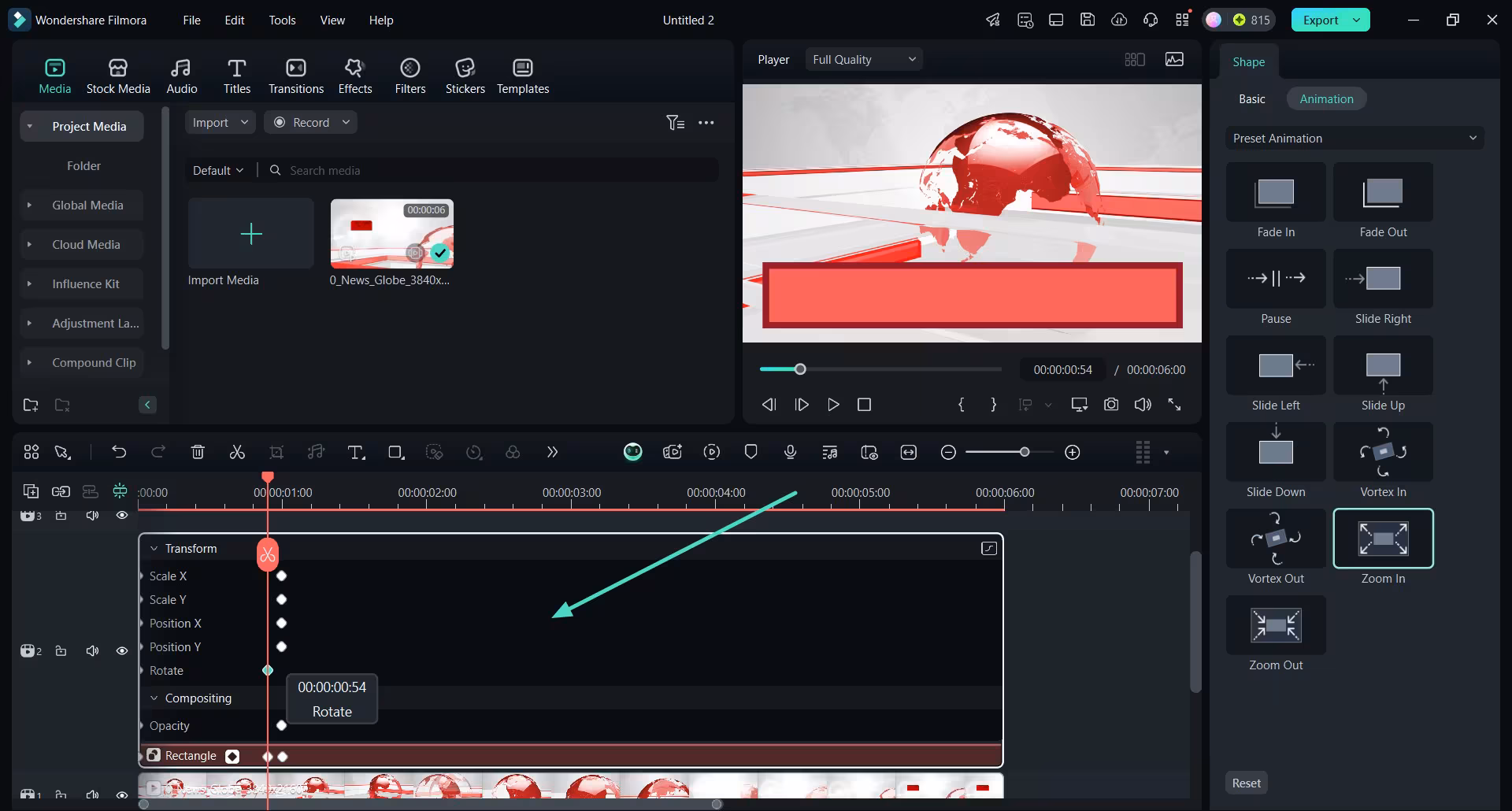Expand the player to fullscreen
This screenshot has width=1512, height=811.
pyautogui.click(x=1174, y=404)
